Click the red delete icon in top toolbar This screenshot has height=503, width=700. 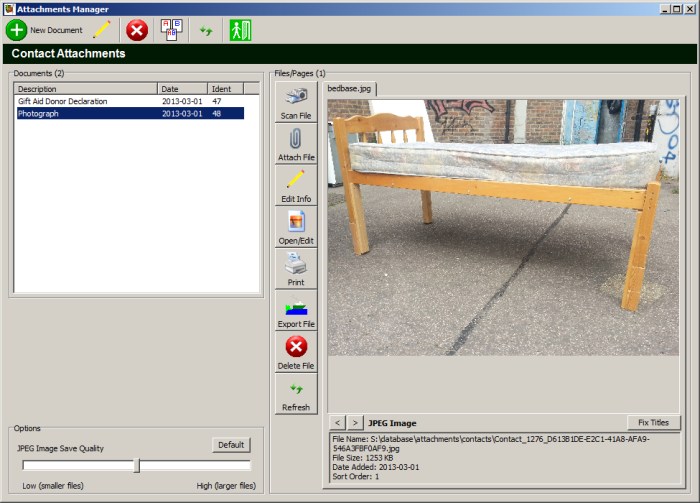(138, 30)
